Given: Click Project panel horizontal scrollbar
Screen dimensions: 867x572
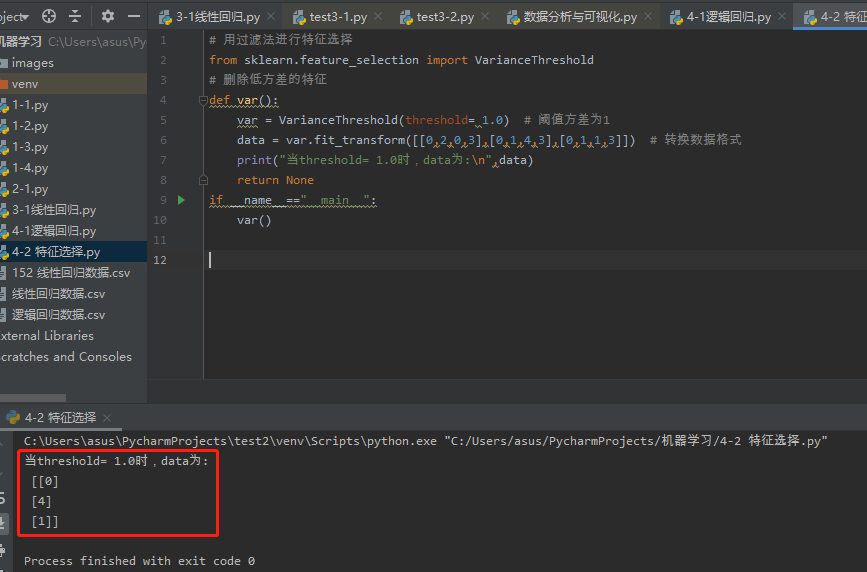Looking at the screenshot, I should (x=33, y=398).
